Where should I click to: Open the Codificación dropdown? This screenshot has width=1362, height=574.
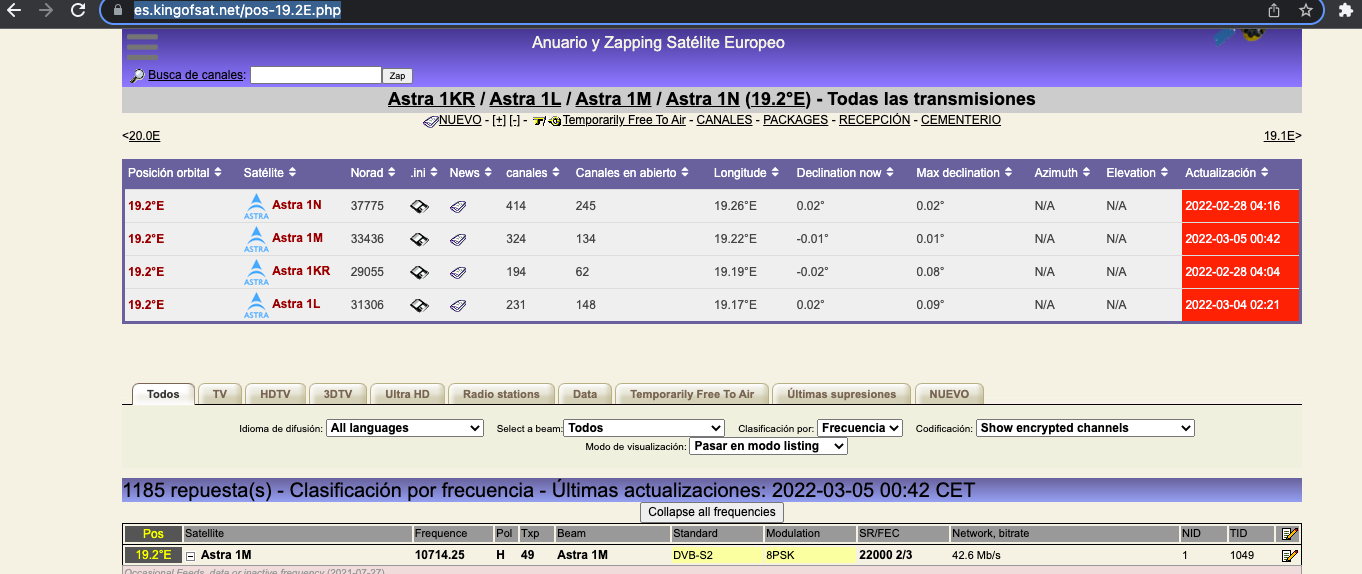point(1085,428)
